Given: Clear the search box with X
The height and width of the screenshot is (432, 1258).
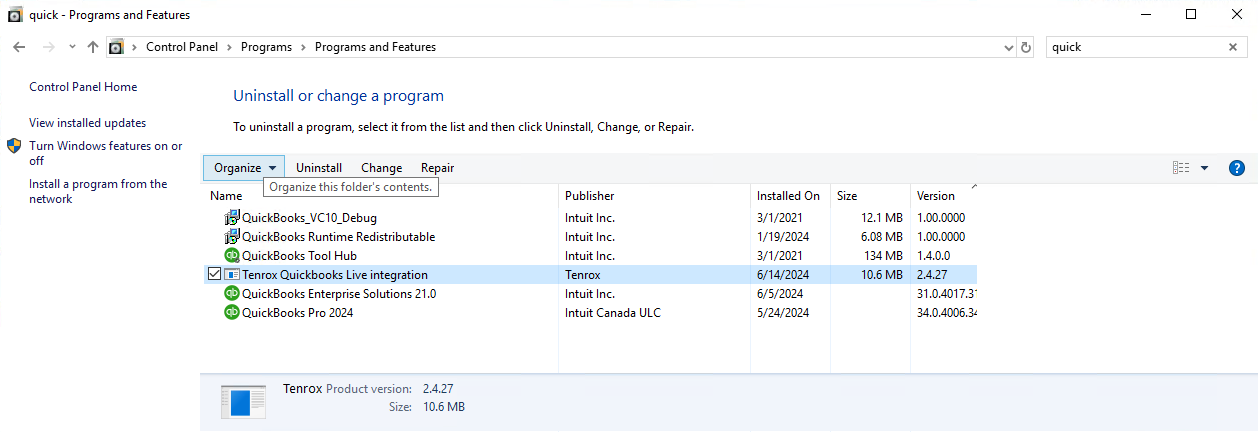Looking at the screenshot, I should (x=1233, y=47).
